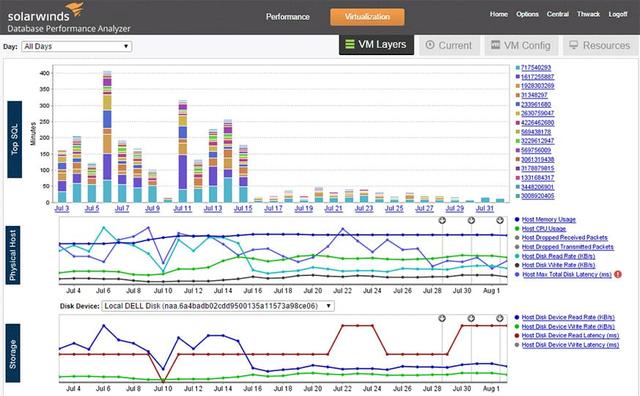Click rightmost event marker in Storage chart
This screenshot has width=640, height=396.
tap(500, 318)
